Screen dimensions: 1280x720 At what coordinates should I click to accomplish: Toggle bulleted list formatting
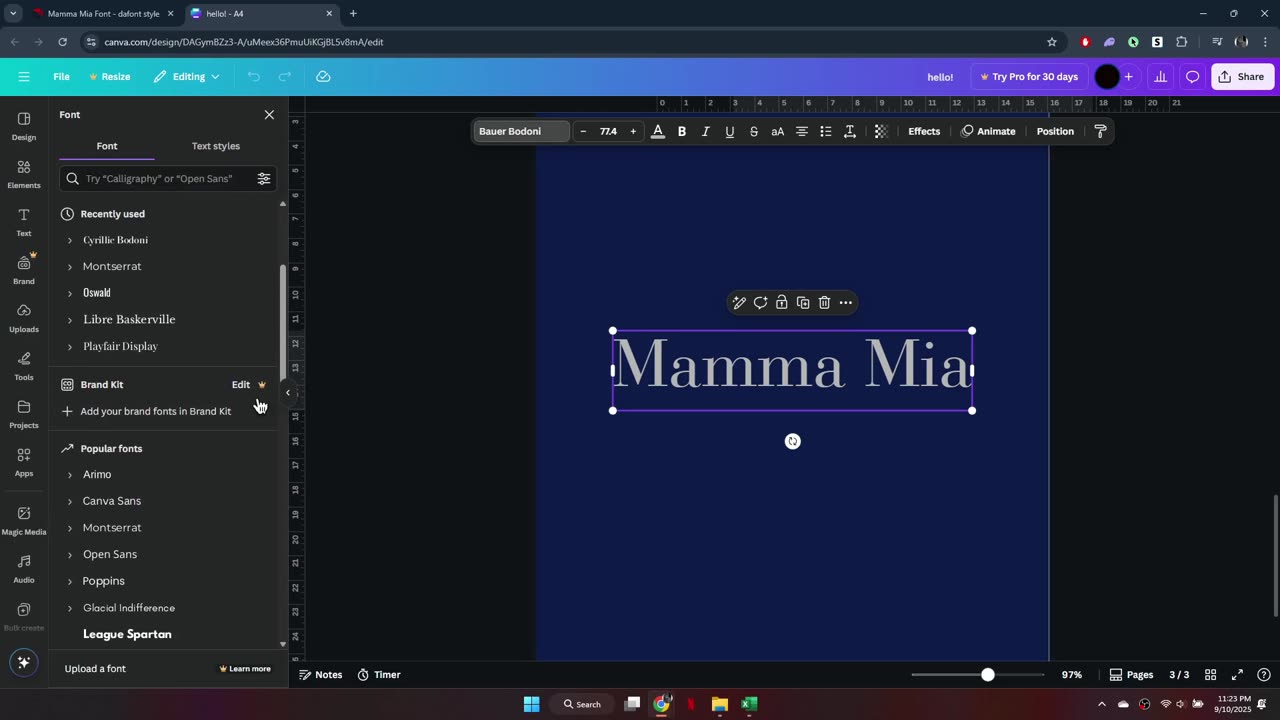[826, 131]
